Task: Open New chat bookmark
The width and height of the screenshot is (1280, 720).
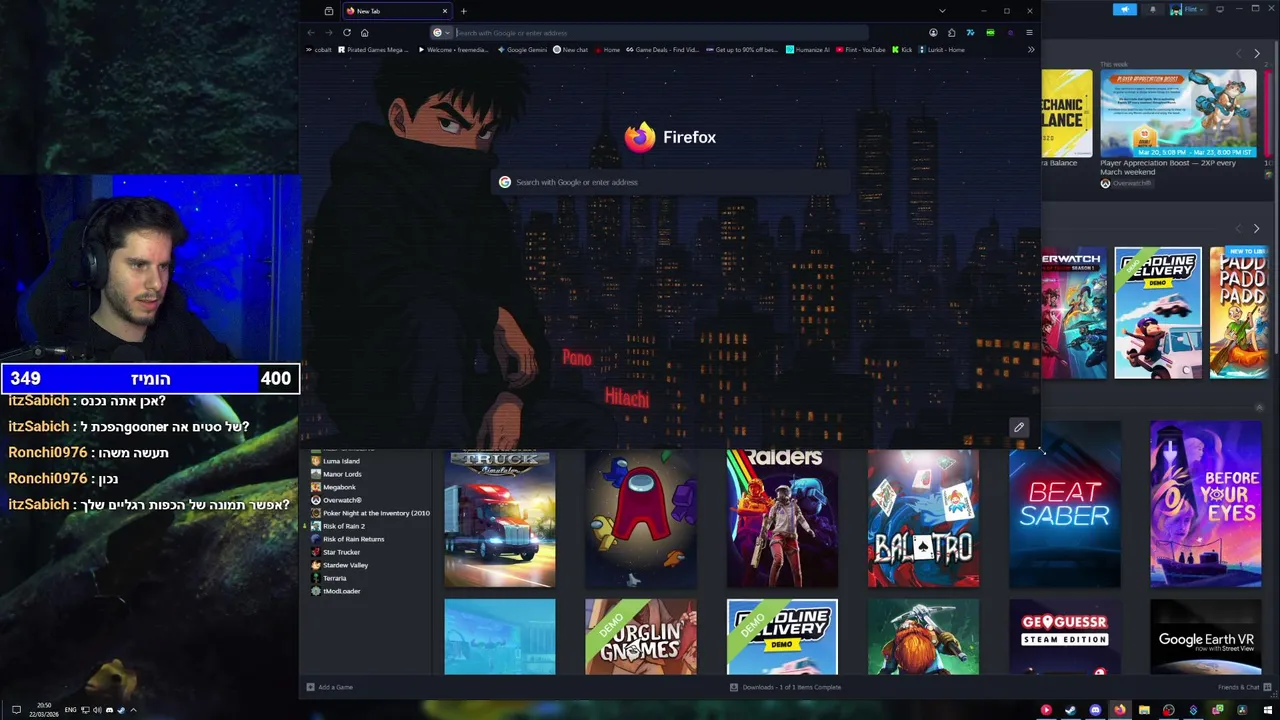Action: pos(571,49)
